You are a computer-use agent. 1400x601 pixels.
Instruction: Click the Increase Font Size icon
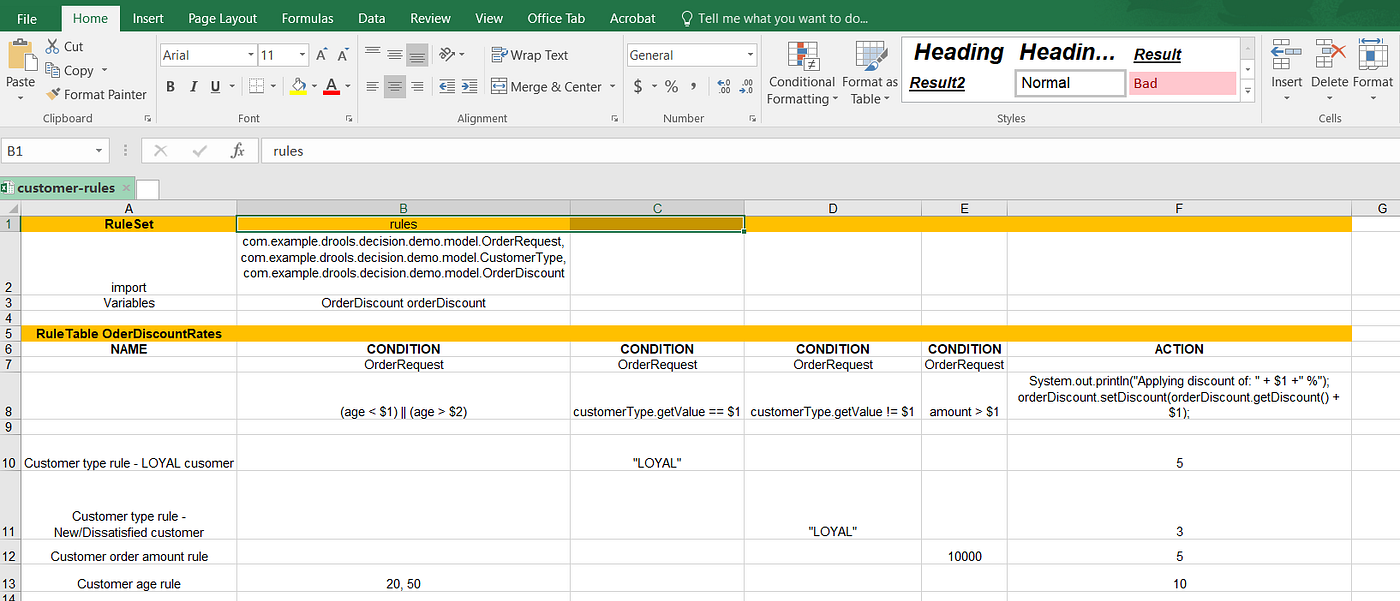322,55
